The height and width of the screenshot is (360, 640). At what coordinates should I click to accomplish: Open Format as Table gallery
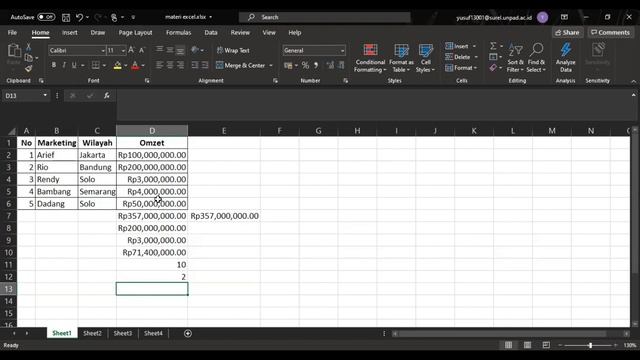coord(401,58)
